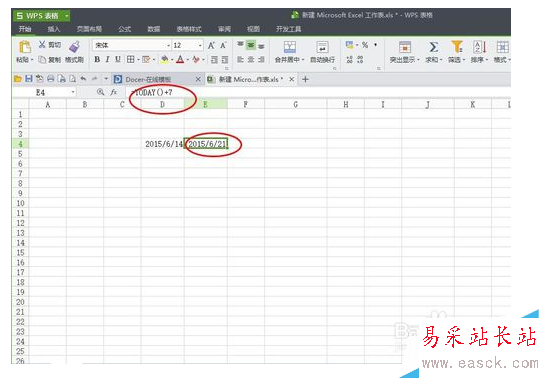Viewport: 539px width, 378px height.
Task: Apply percent style to the cell
Action: click(365, 45)
